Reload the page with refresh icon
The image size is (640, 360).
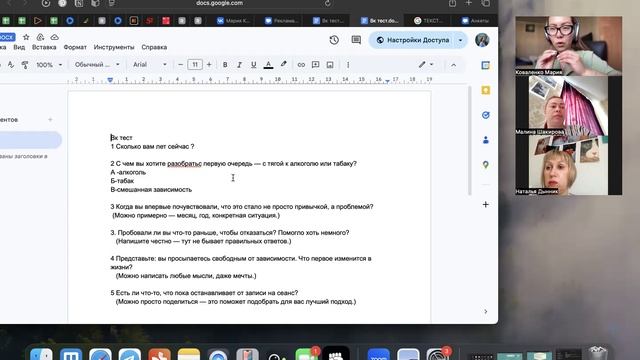pos(327,3)
